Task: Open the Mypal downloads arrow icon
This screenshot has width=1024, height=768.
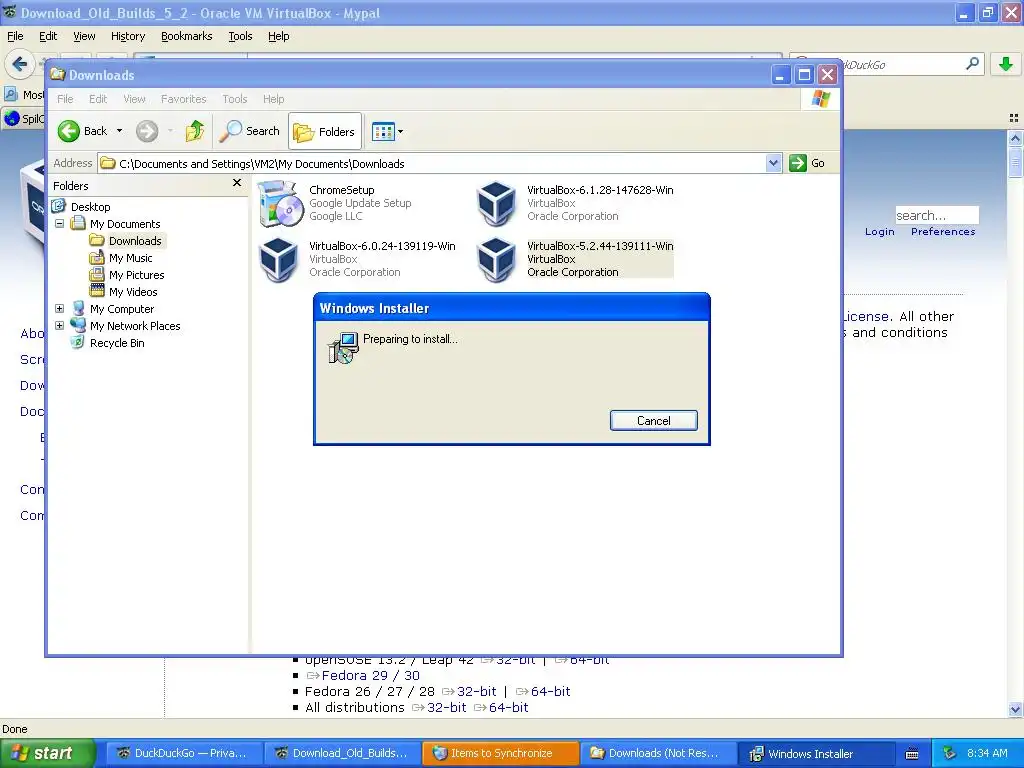Action: tap(1006, 64)
